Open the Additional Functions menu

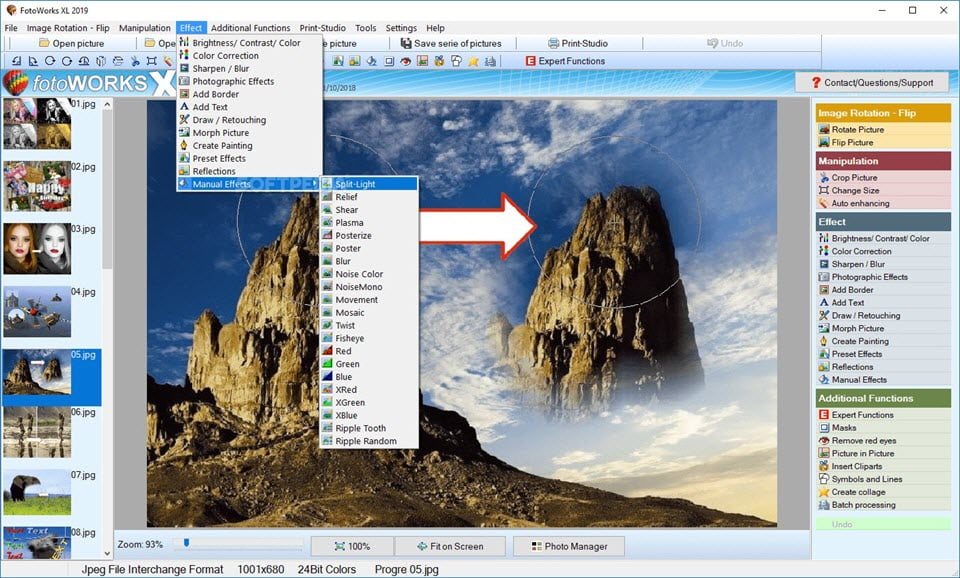click(x=250, y=28)
